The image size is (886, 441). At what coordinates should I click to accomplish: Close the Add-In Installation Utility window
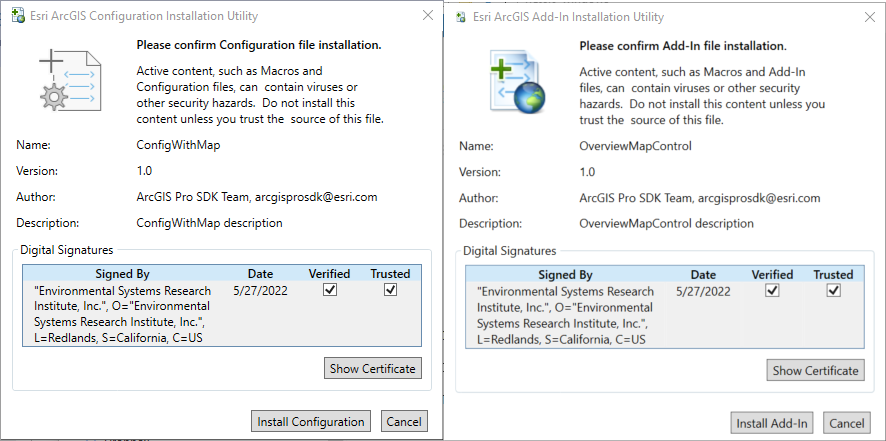[x=870, y=17]
